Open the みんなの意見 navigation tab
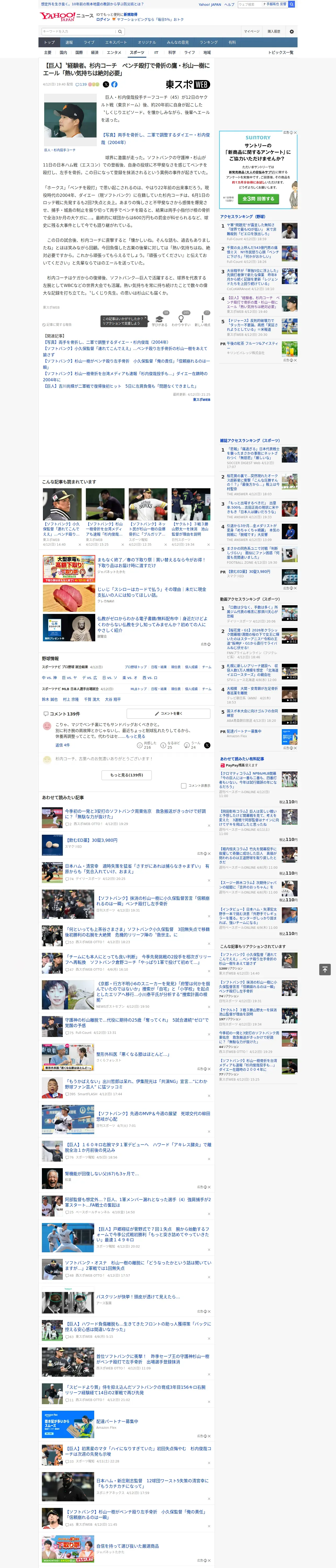This screenshot has height=1568, width=336. tap(178, 43)
